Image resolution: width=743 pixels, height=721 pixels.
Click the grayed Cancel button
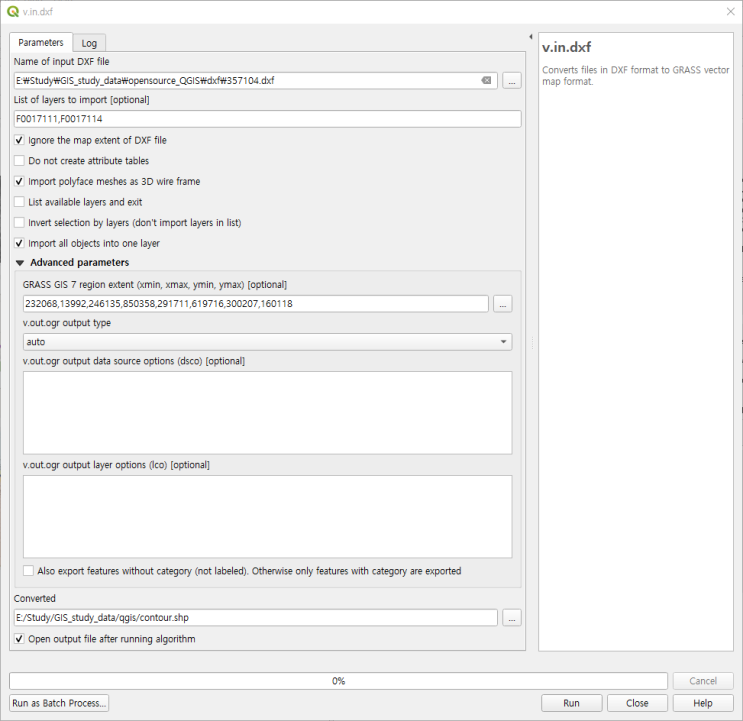pyautogui.click(x=703, y=681)
